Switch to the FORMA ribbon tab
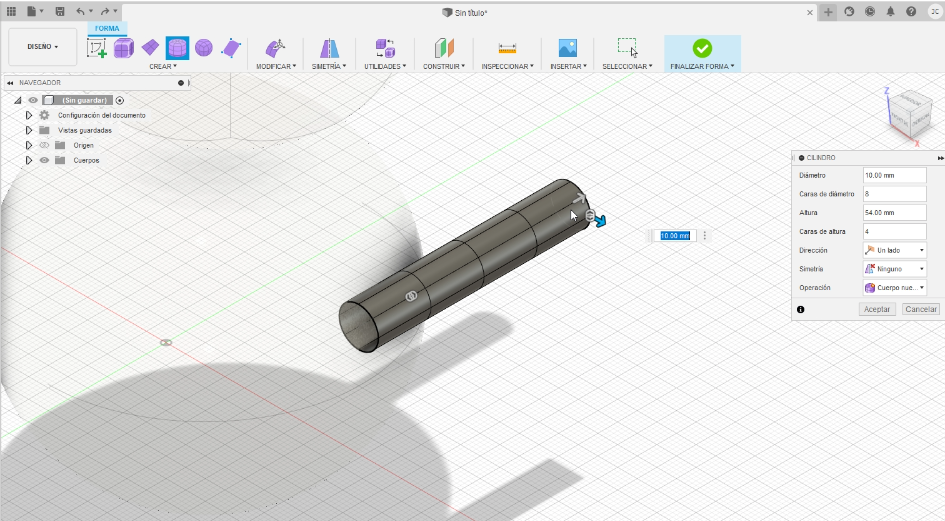 [107, 28]
